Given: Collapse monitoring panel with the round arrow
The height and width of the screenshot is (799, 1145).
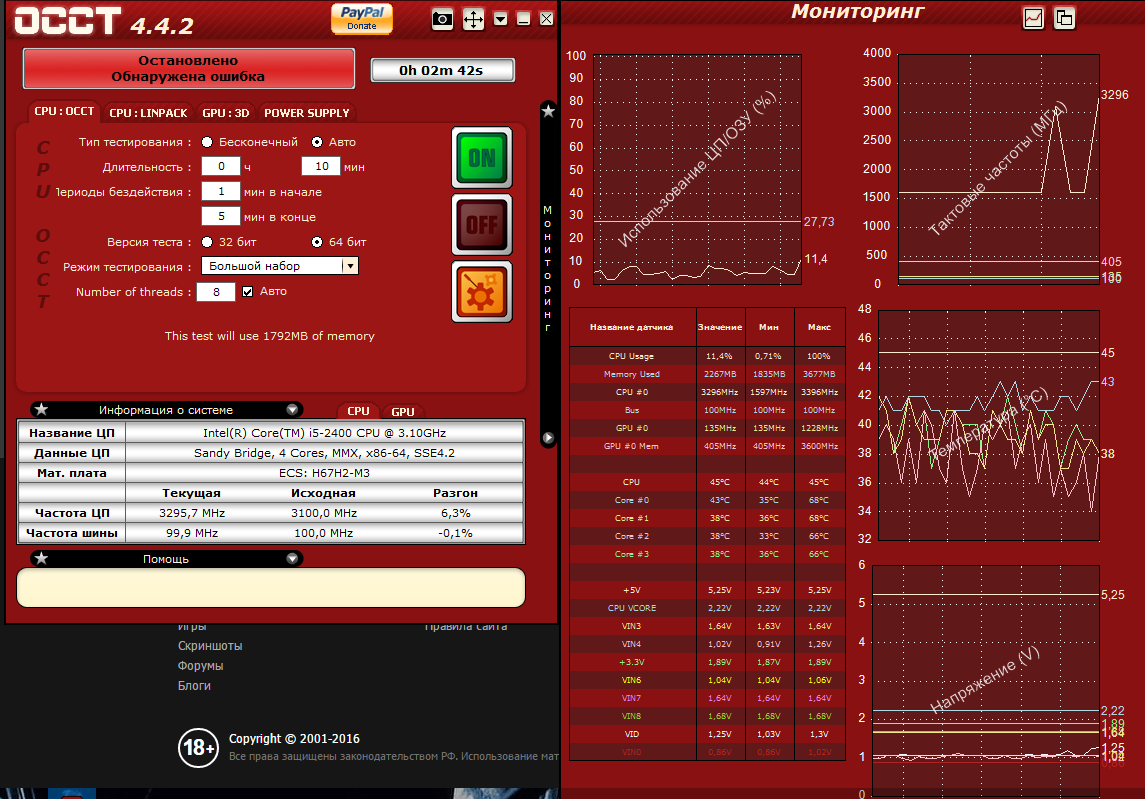Looking at the screenshot, I should 548,437.
